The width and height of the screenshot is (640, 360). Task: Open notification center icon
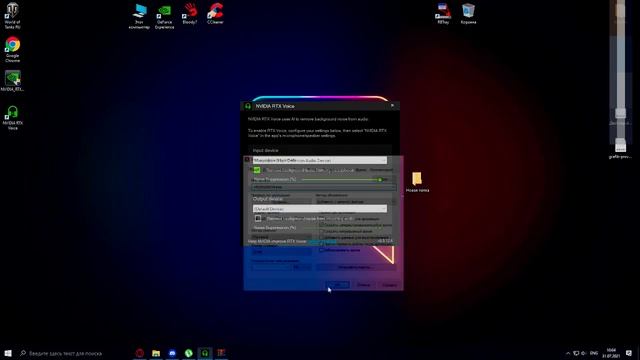pos(629,353)
